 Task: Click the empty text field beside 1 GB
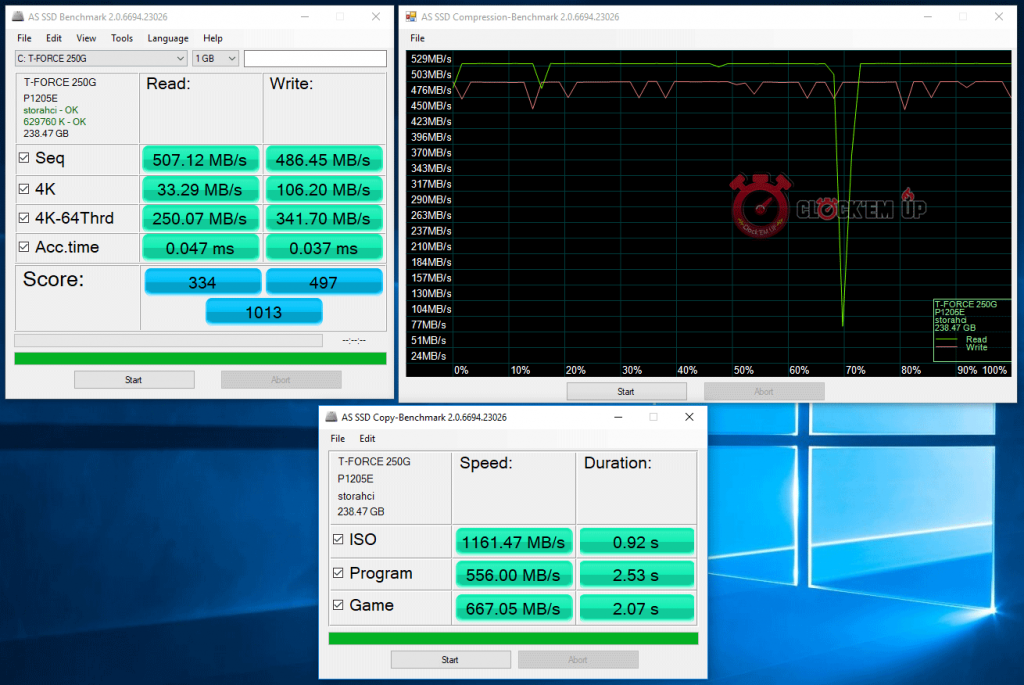tap(314, 59)
